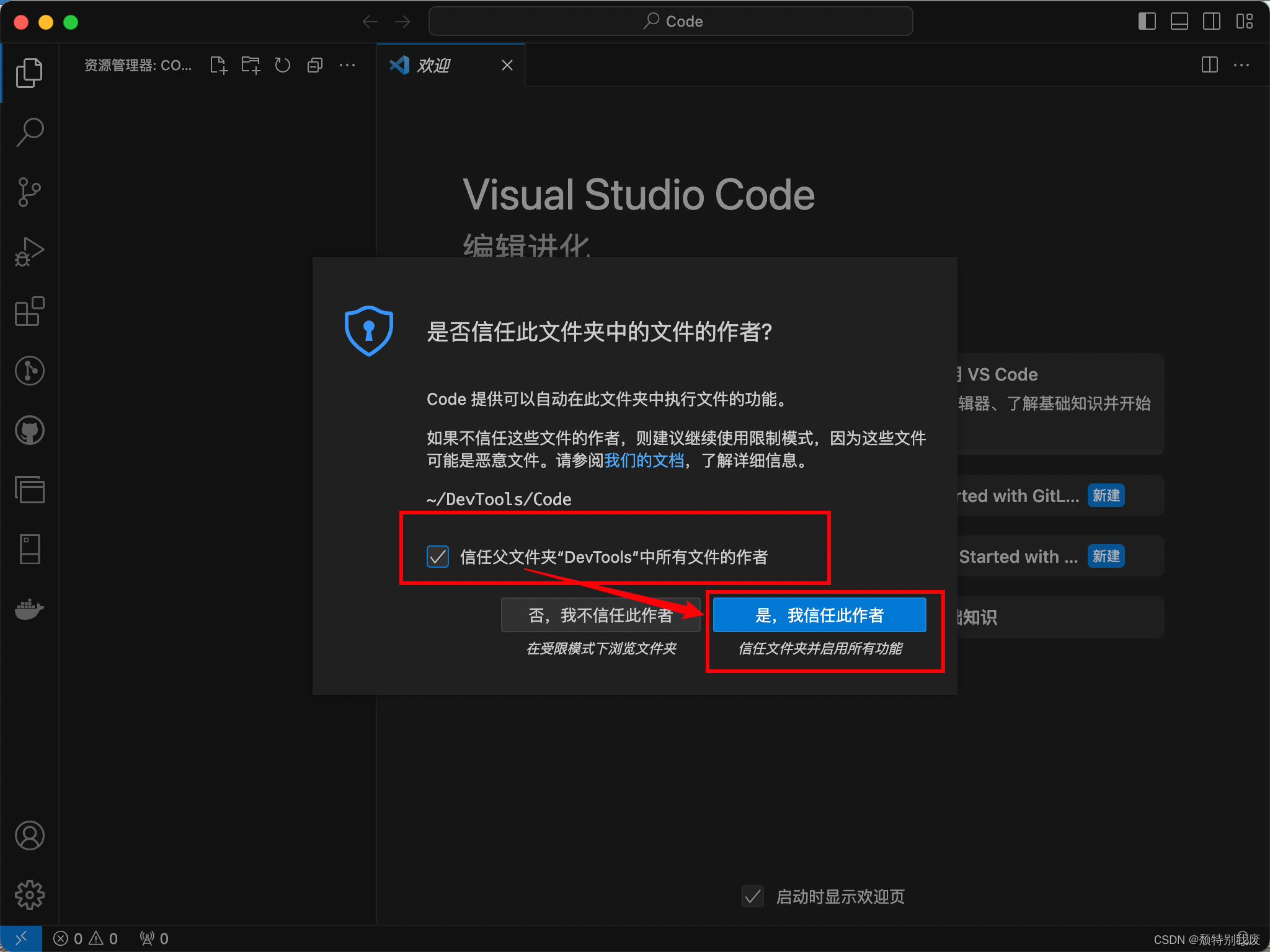Open Run and Debug view
This screenshot has height=952, width=1270.
[29, 252]
